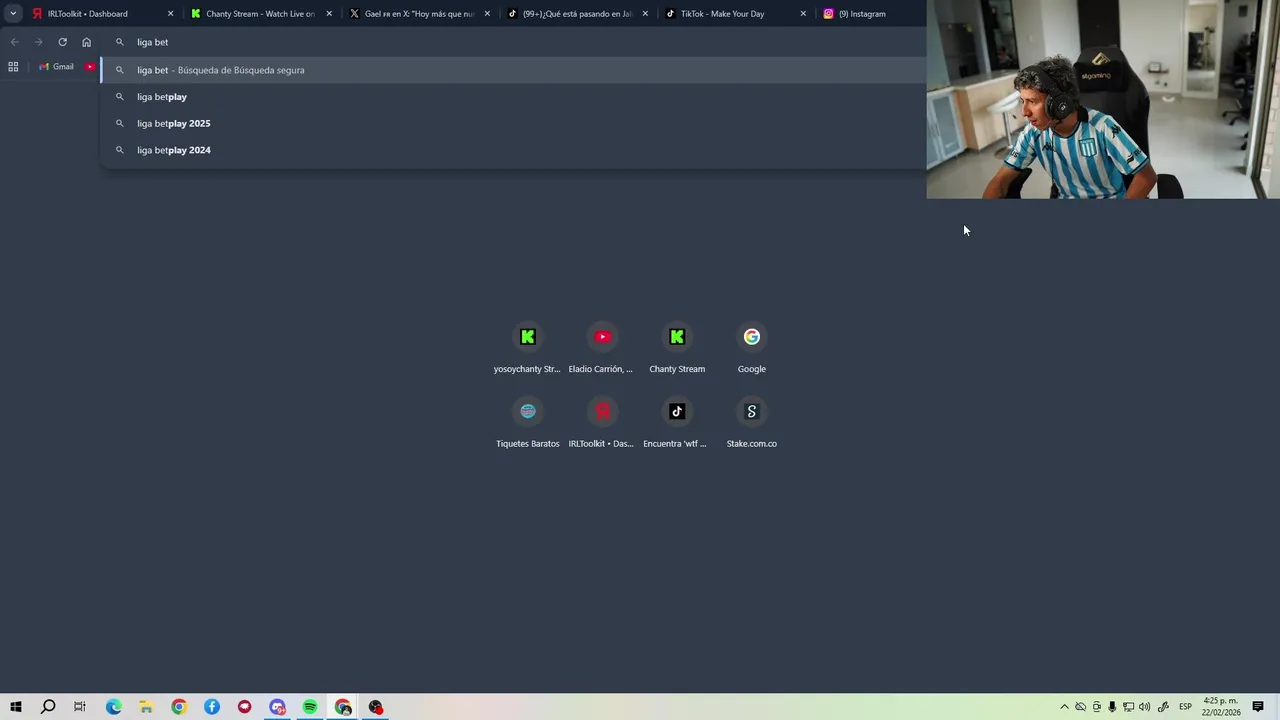
Task: Open network settings tray icon
Action: click(x=1128, y=707)
